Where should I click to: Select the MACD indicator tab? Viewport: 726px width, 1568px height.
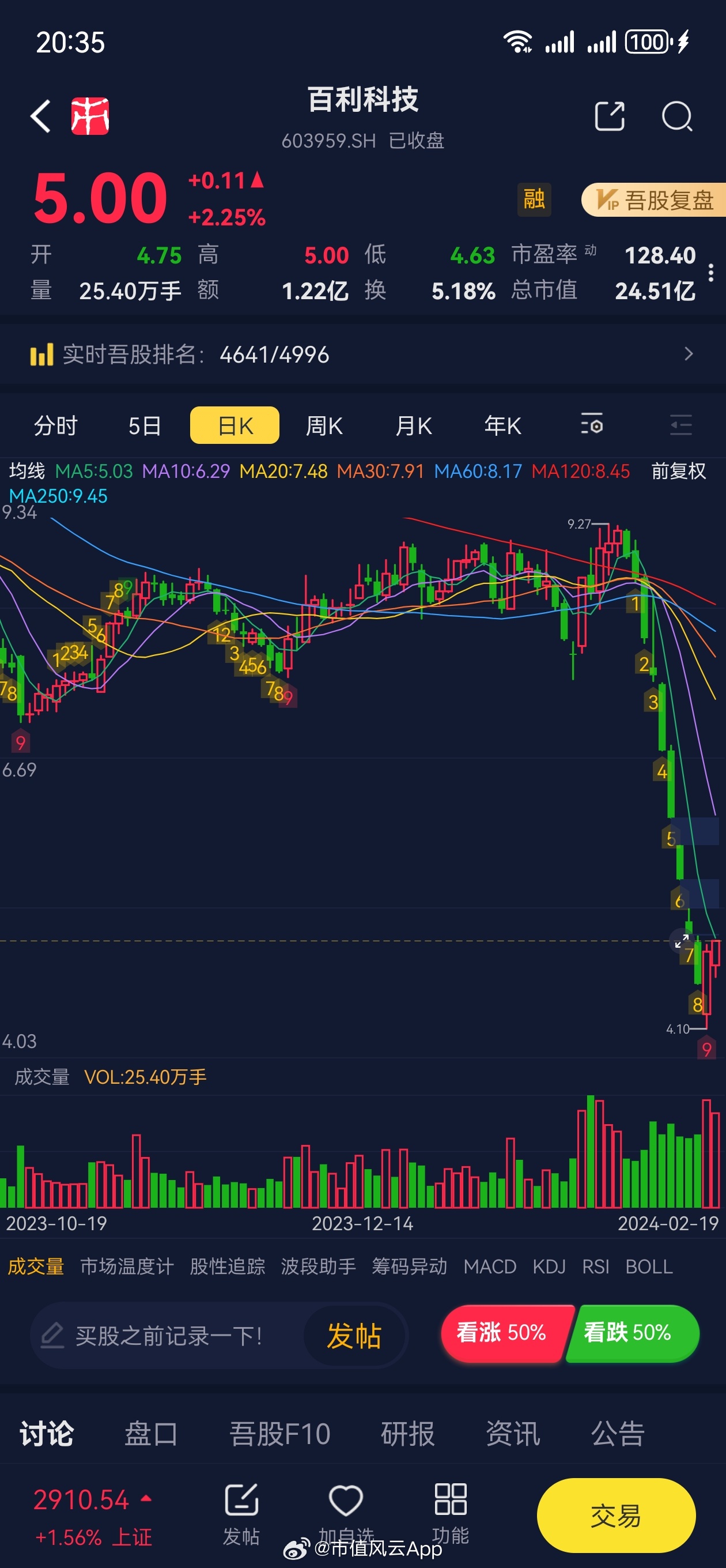click(489, 1267)
